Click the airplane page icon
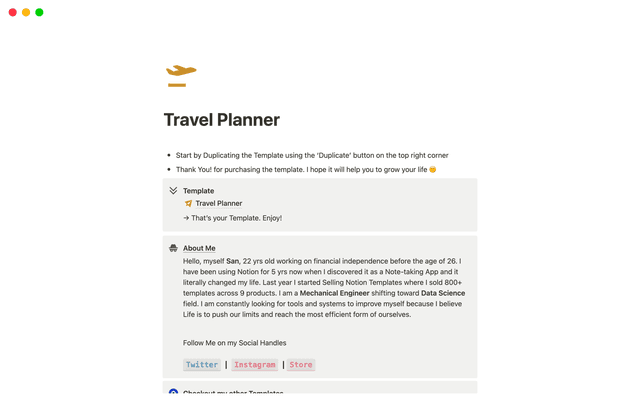The width and height of the screenshot is (640, 400). [181, 75]
